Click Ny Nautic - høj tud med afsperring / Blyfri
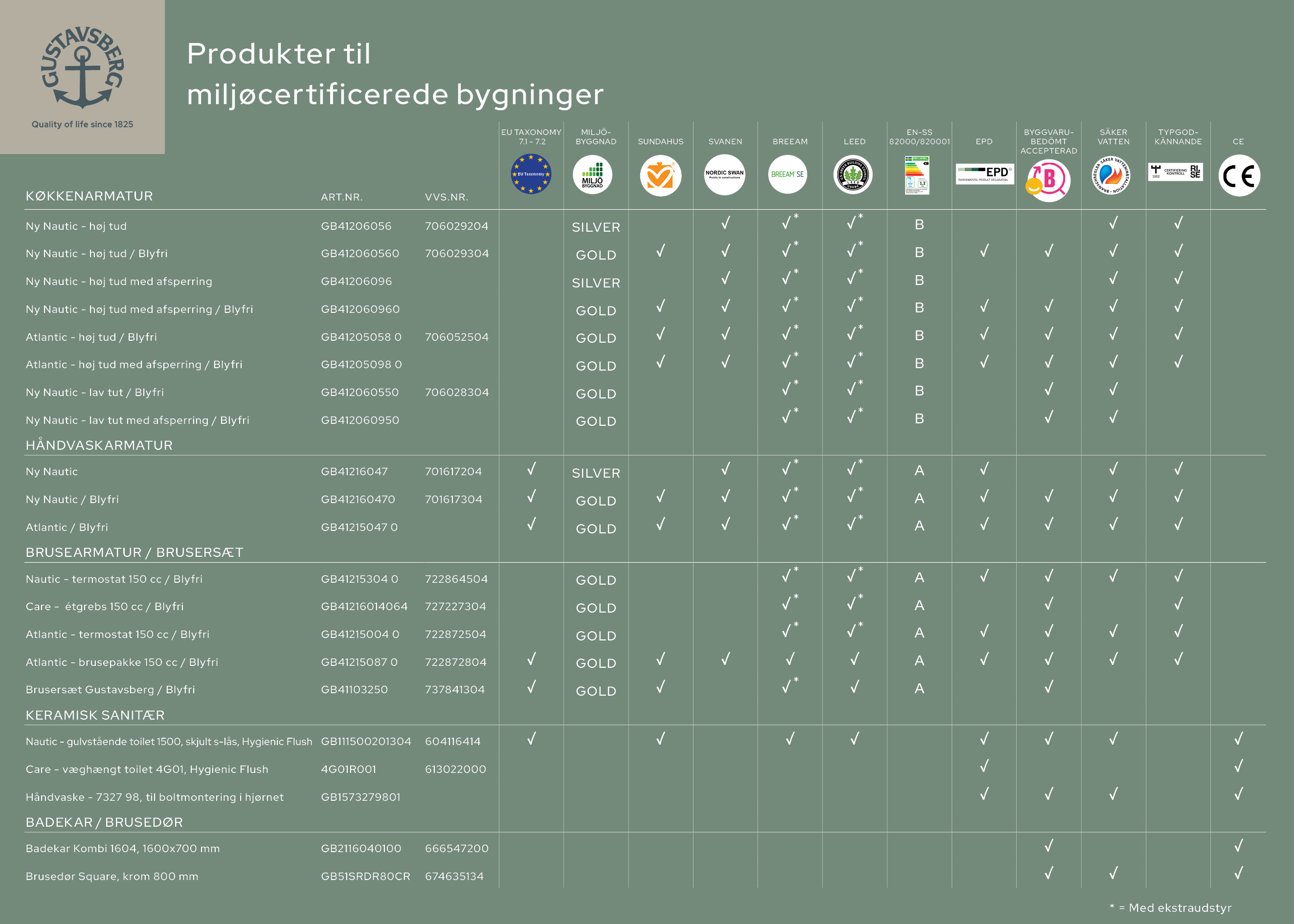This screenshot has width=1294, height=924. point(139,309)
